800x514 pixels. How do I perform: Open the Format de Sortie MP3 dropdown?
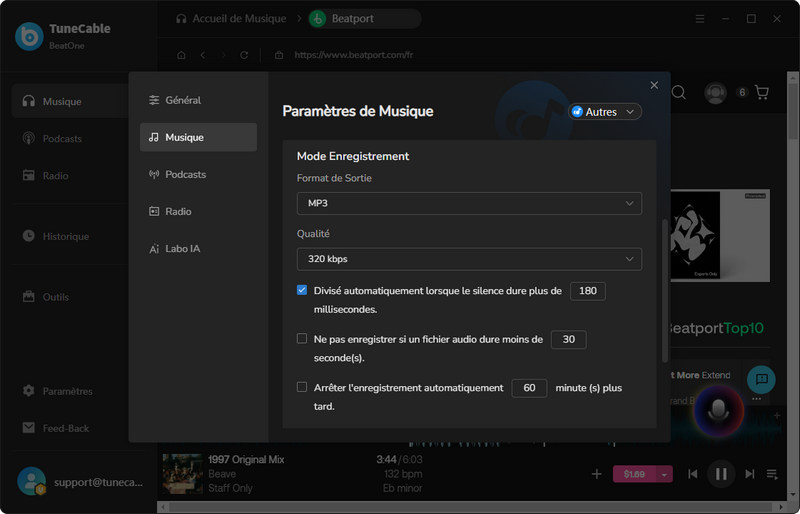[469, 203]
